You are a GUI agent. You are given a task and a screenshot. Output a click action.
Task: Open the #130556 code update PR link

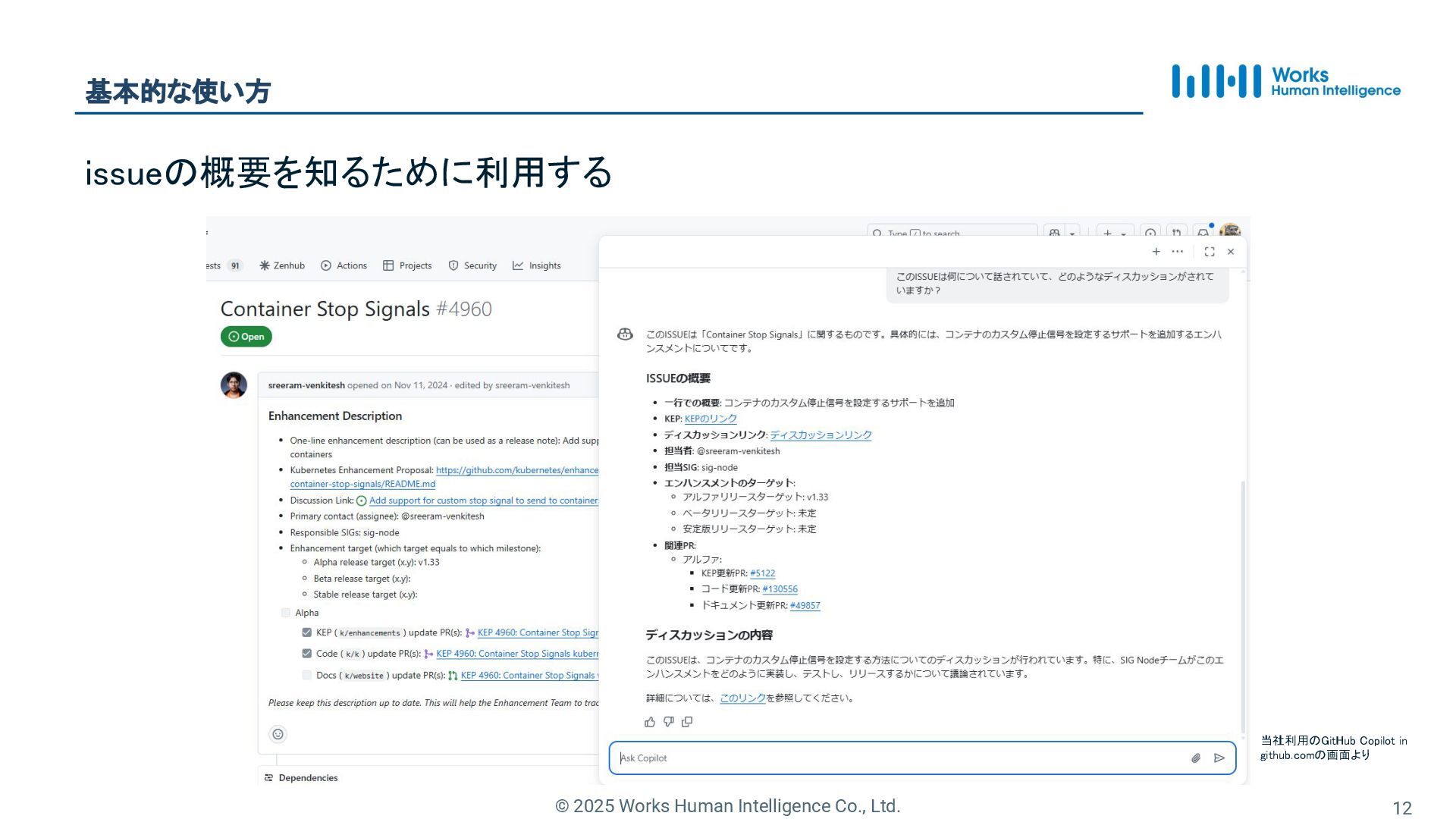coord(780,589)
